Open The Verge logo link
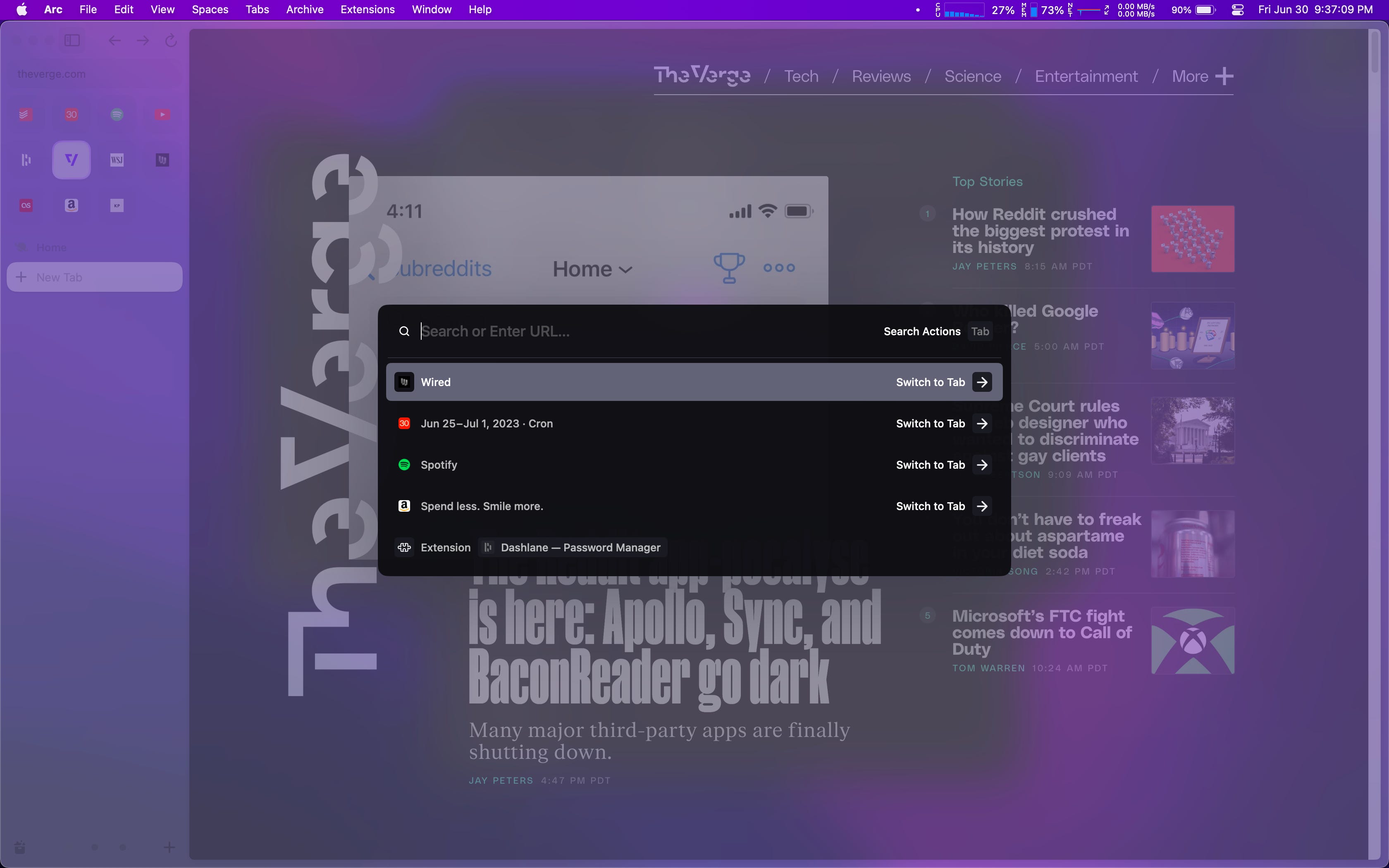This screenshot has height=868, width=1389. (702, 75)
